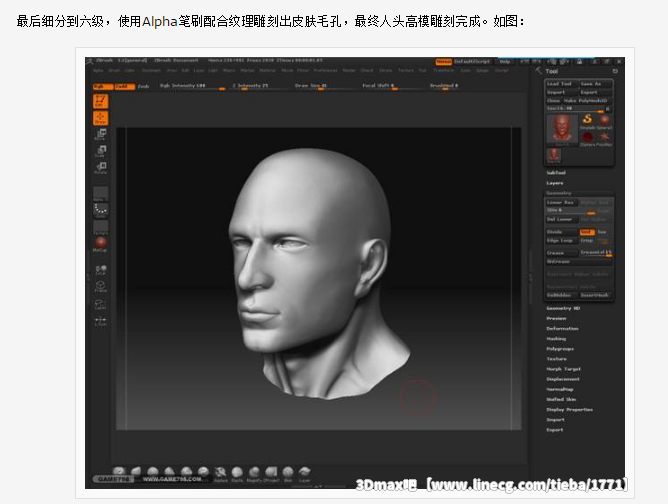Click the Alpha link in the article text
This screenshot has width=668, height=504.
pos(159,21)
